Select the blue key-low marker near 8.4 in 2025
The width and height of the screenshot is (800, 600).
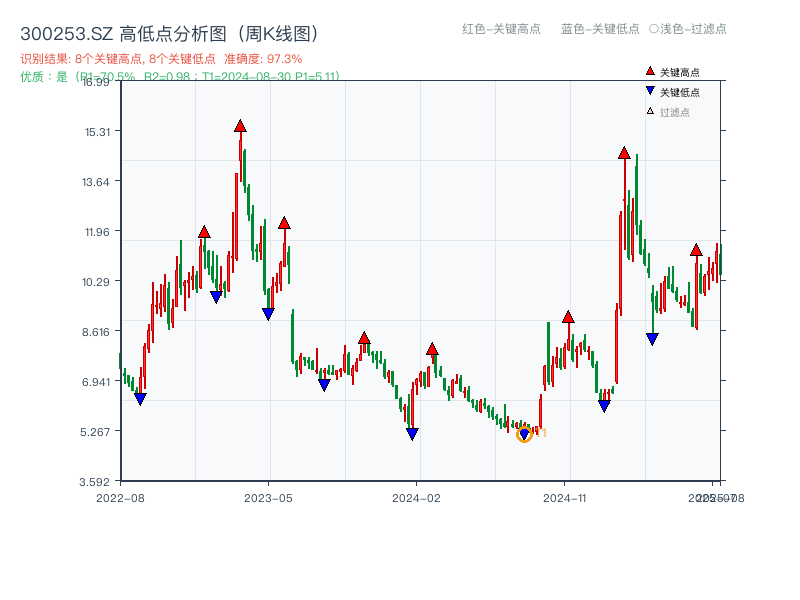[x=652, y=339]
